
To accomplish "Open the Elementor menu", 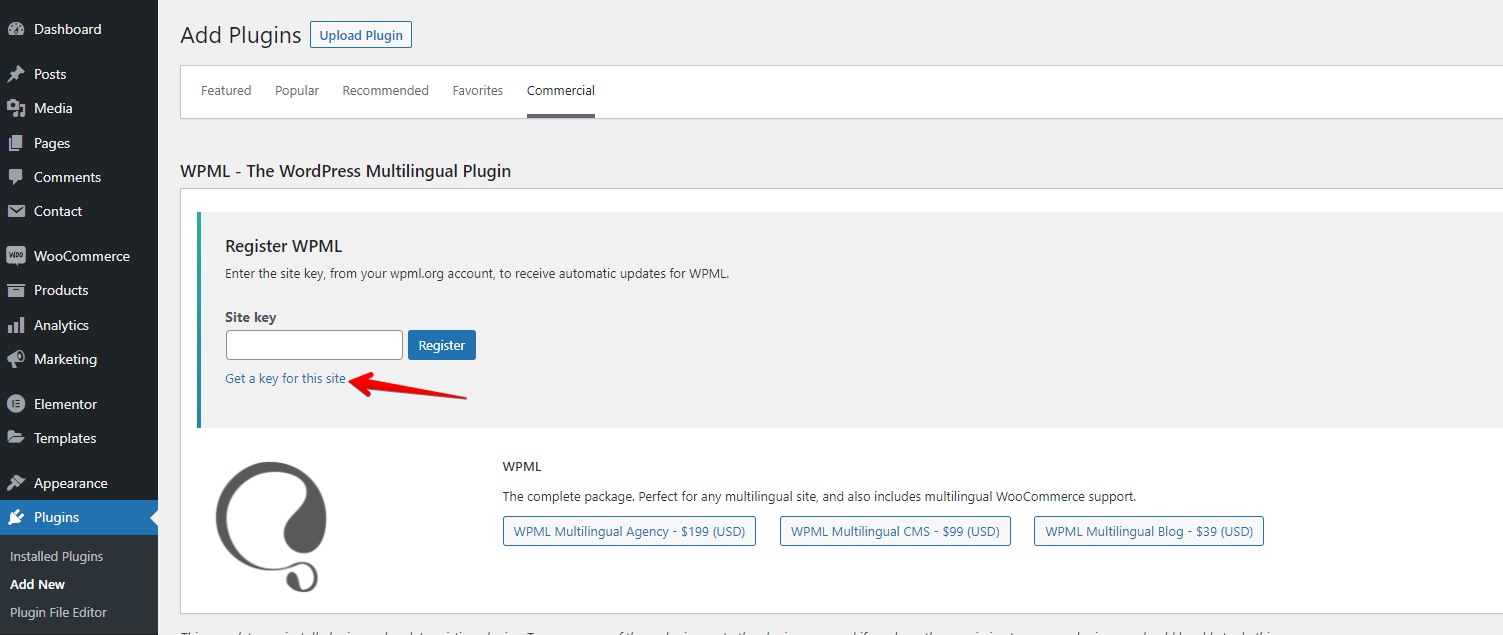I will [79, 404].
